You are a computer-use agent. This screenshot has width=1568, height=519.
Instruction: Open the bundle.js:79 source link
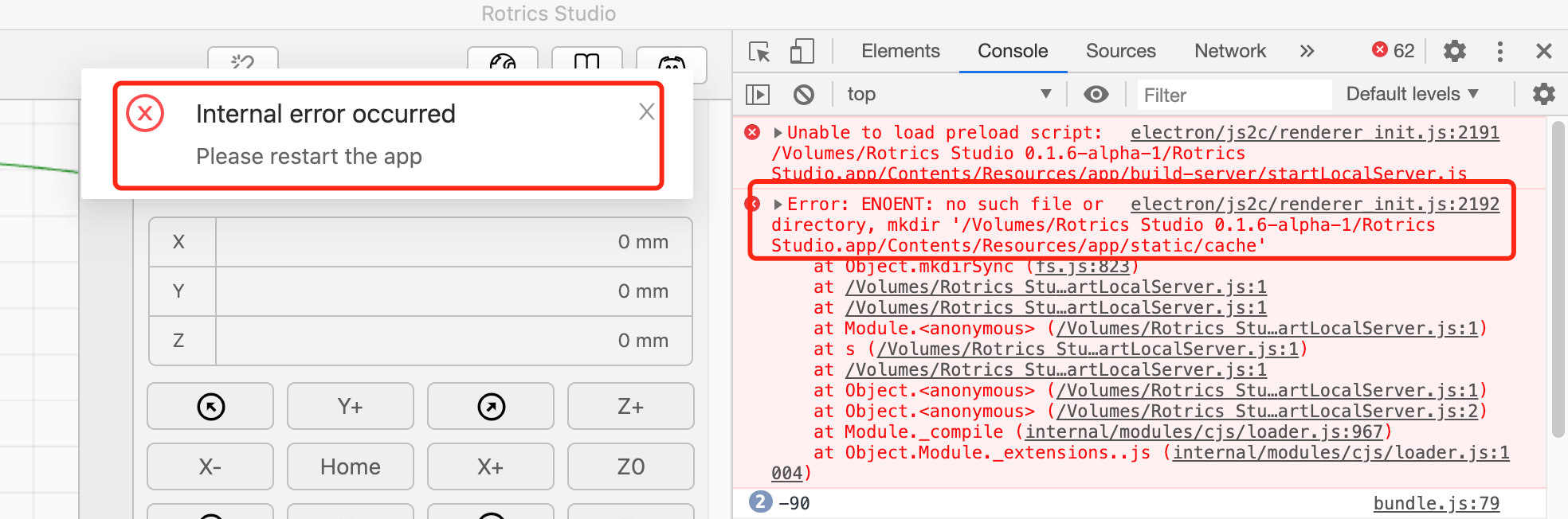tap(1437, 503)
